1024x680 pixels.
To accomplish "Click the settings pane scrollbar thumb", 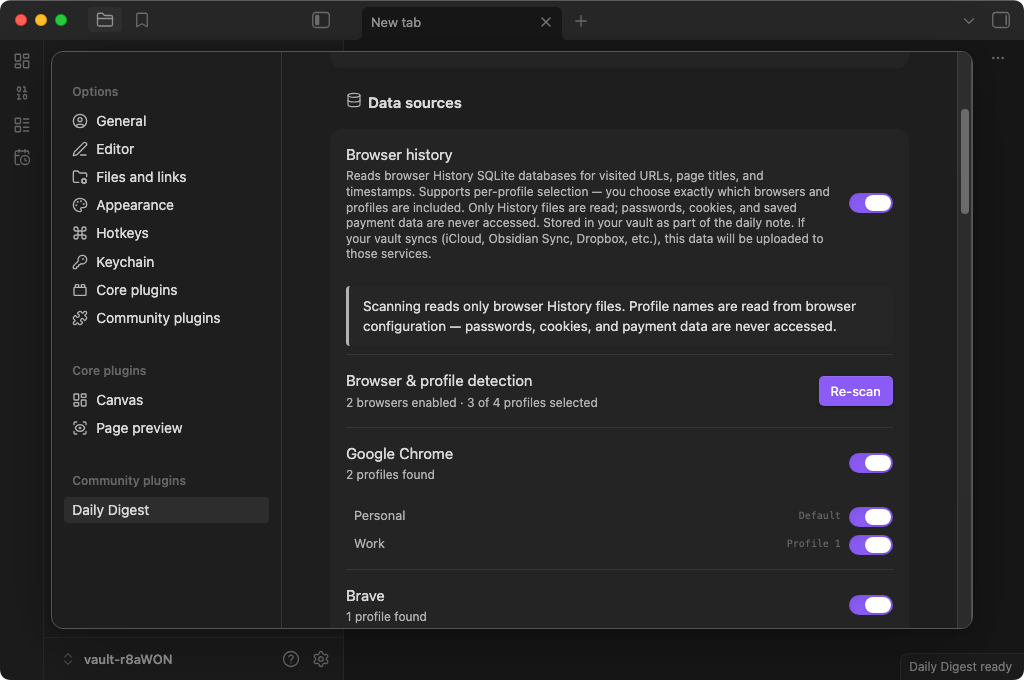I will 965,161.
